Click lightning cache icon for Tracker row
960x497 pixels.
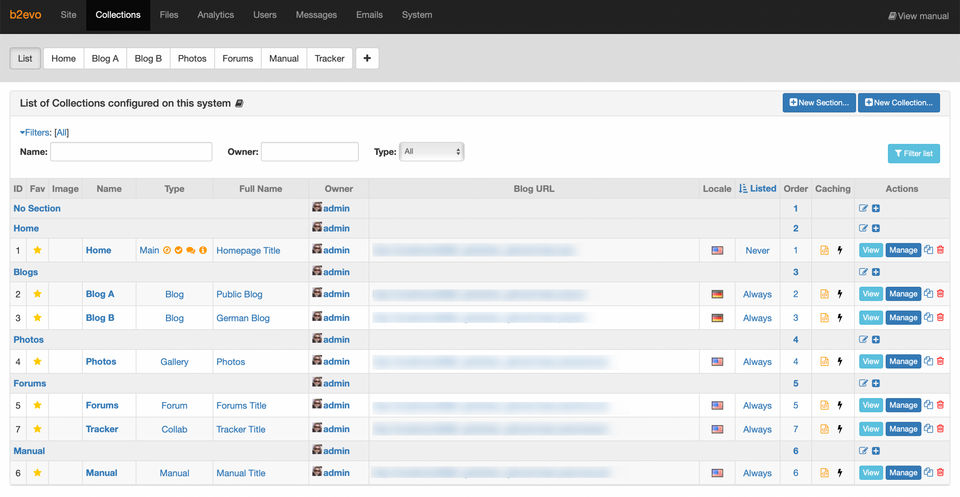tap(840, 429)
